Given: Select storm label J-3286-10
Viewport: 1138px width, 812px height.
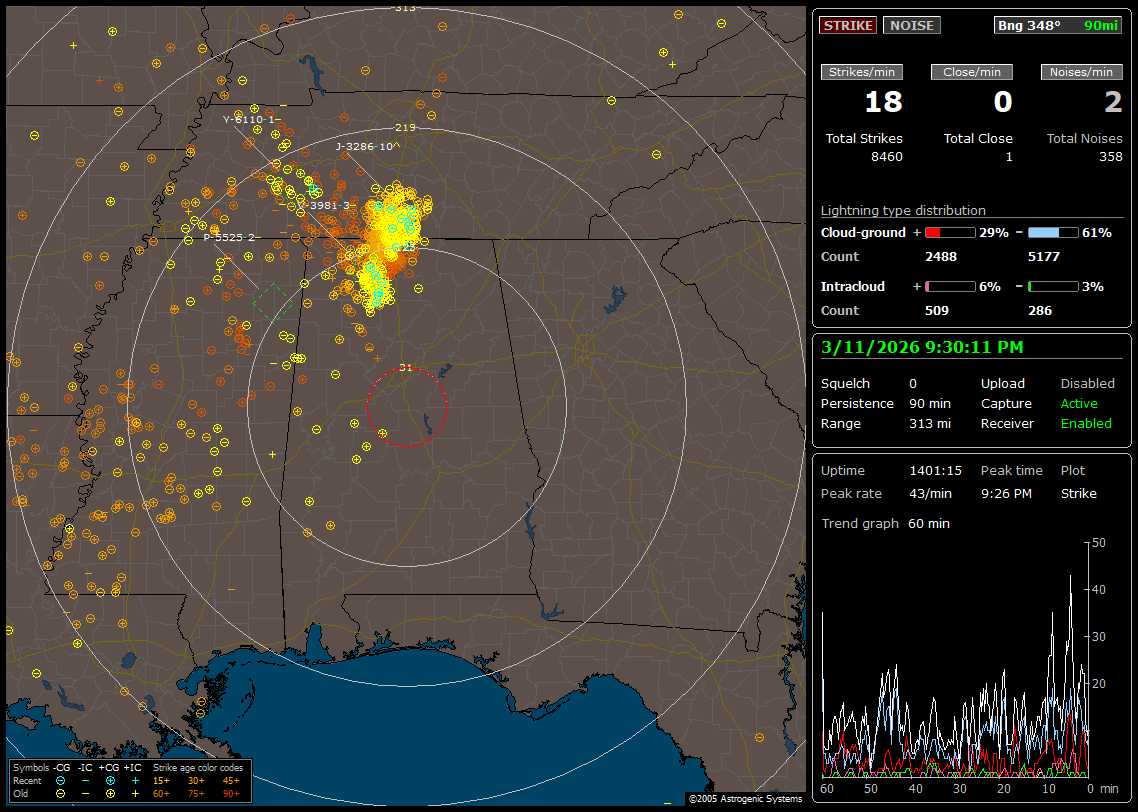Looking at the screenshot, I should (364, 147).
